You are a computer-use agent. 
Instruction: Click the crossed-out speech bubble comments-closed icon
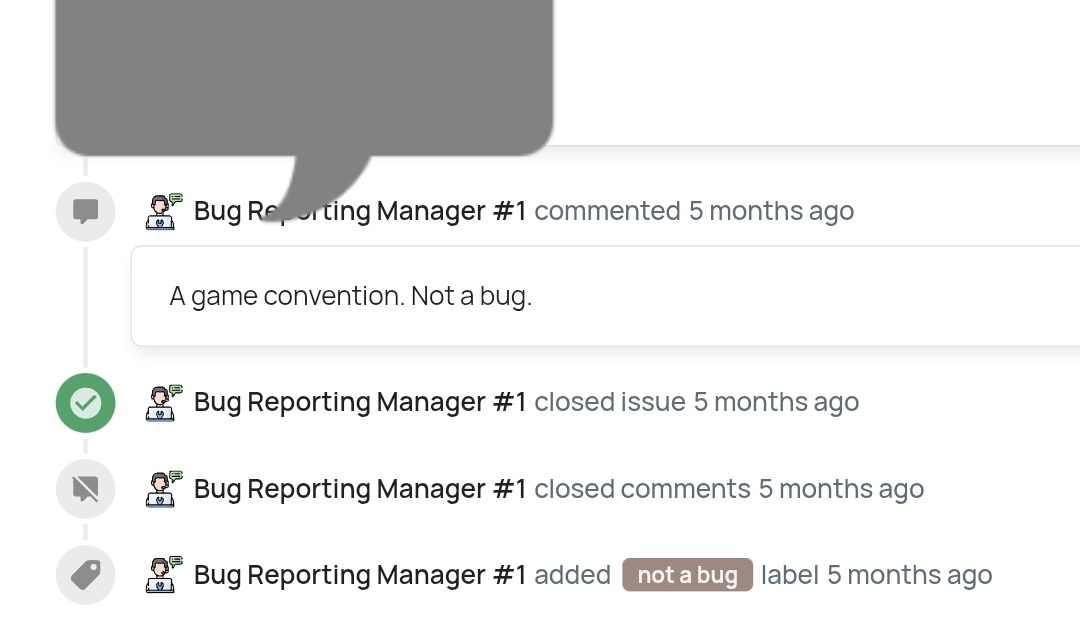pos(85,489)
